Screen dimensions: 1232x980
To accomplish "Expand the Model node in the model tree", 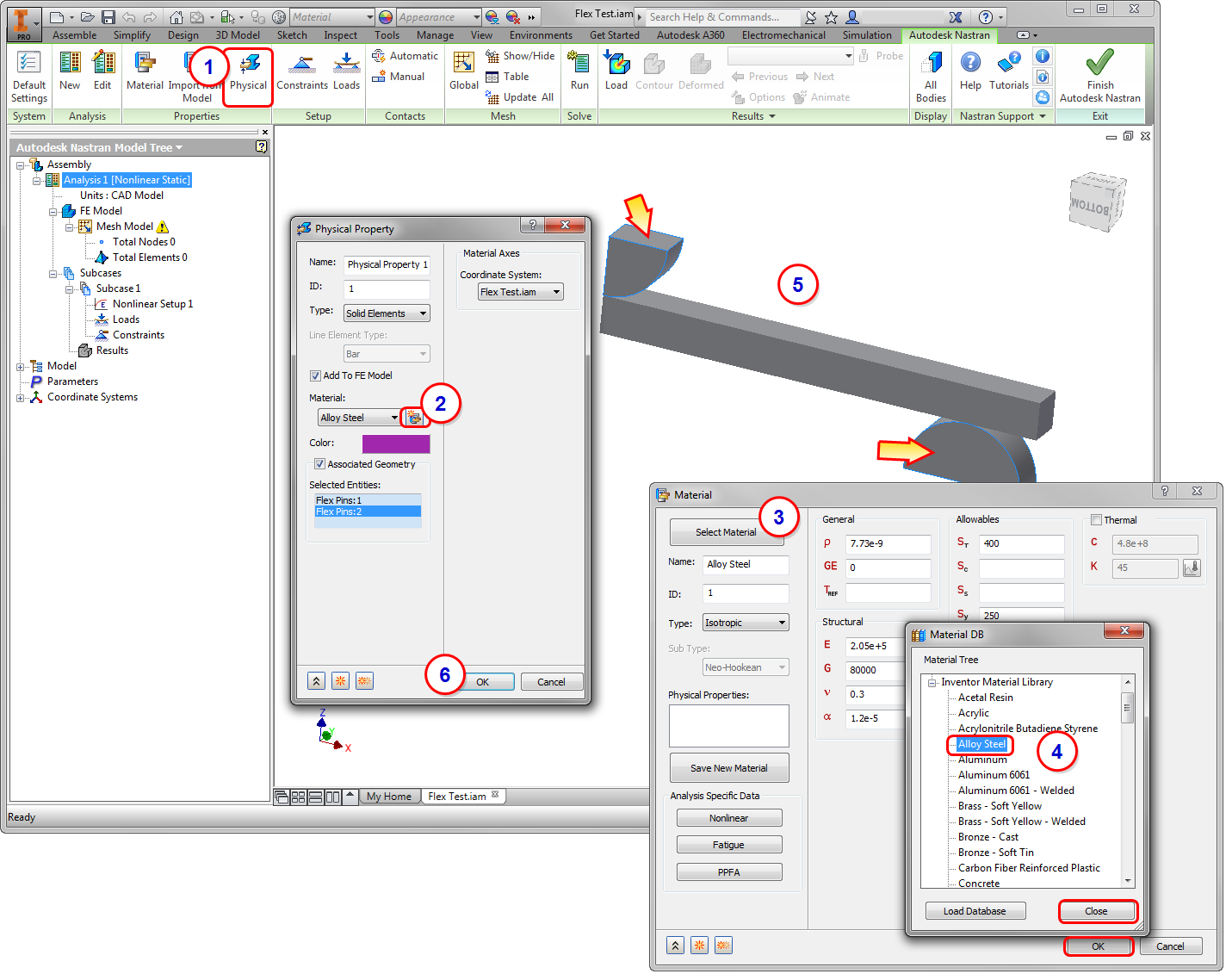I will point(21,366).
